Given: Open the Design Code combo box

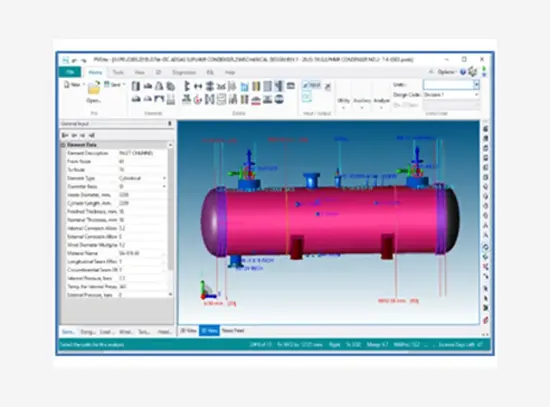Looking at the screenshot, I should point(451,95).
